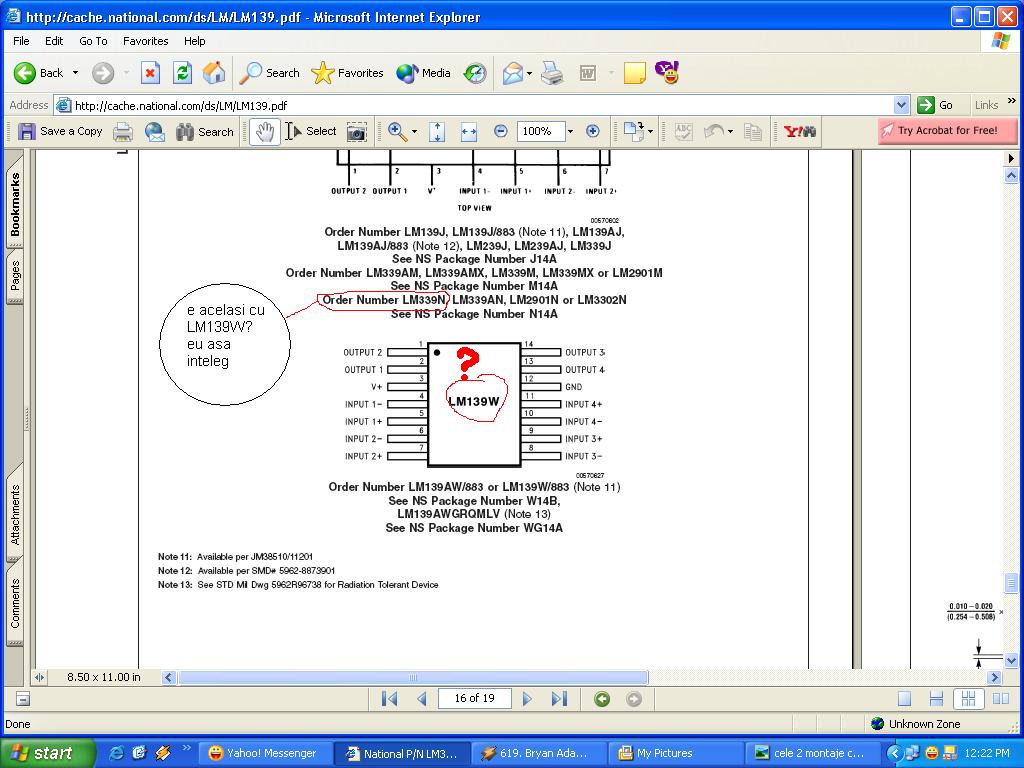
Task: Select Continuous Facing layout
Action: (x=968, y=699)
